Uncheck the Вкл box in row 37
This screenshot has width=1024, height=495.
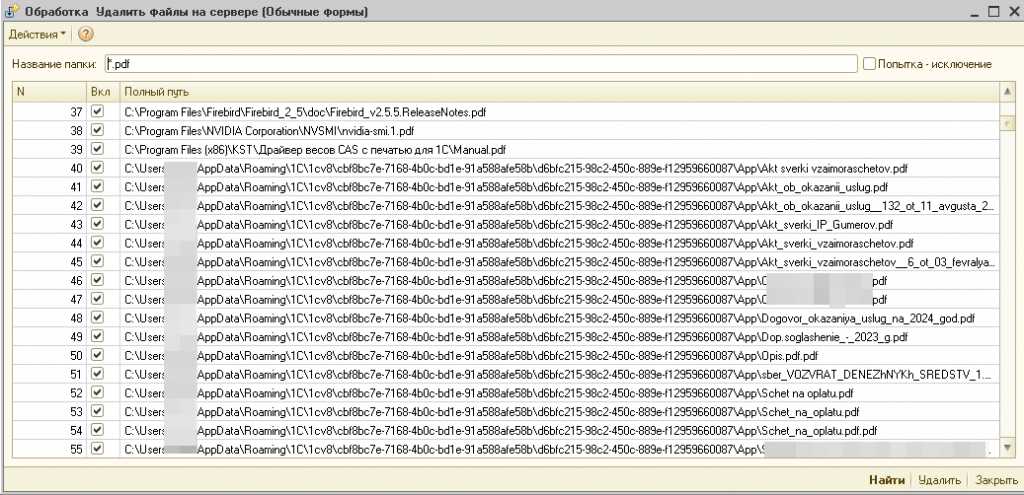[x=97, y=111]
